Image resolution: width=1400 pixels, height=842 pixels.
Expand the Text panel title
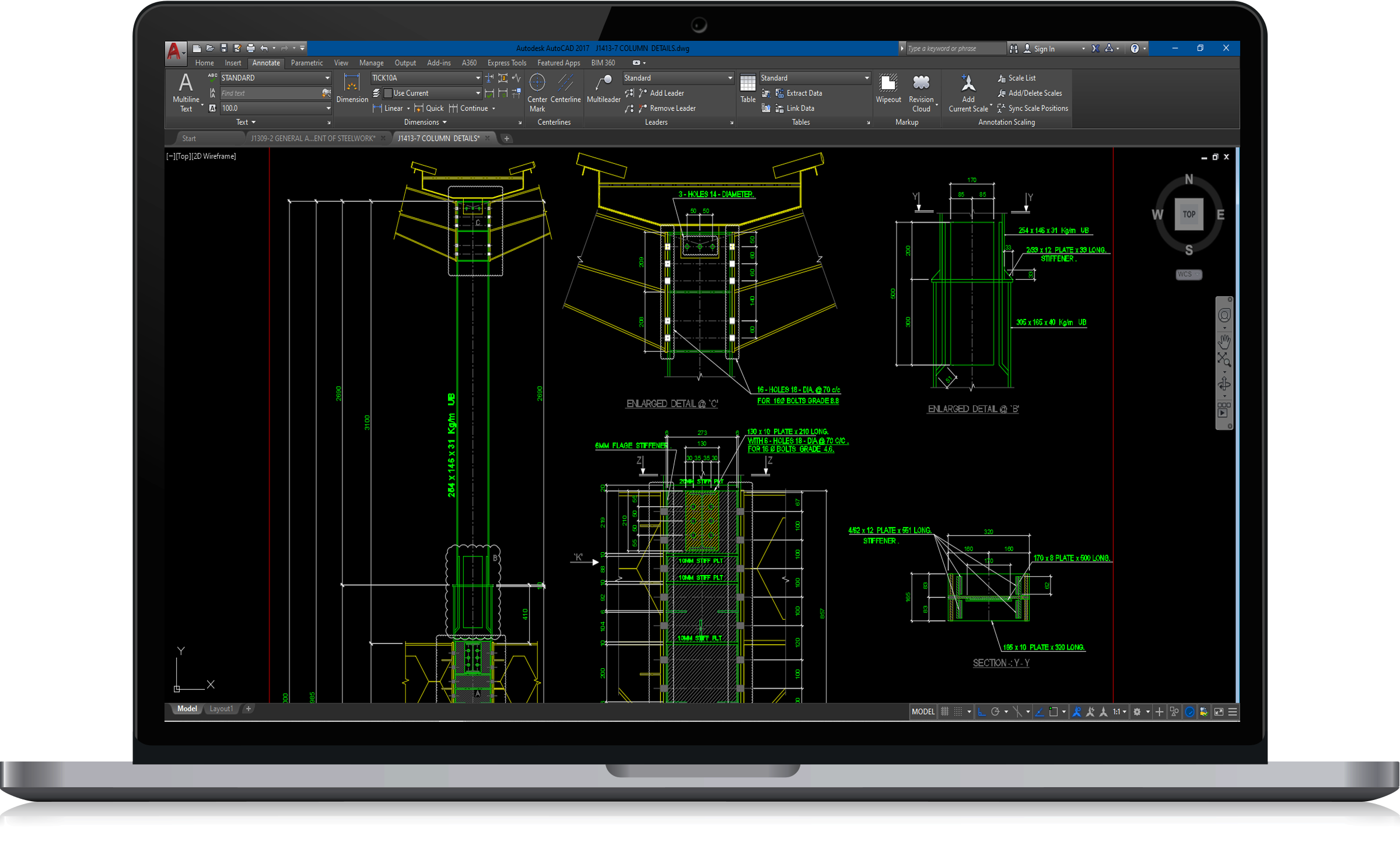click(246, 122)
